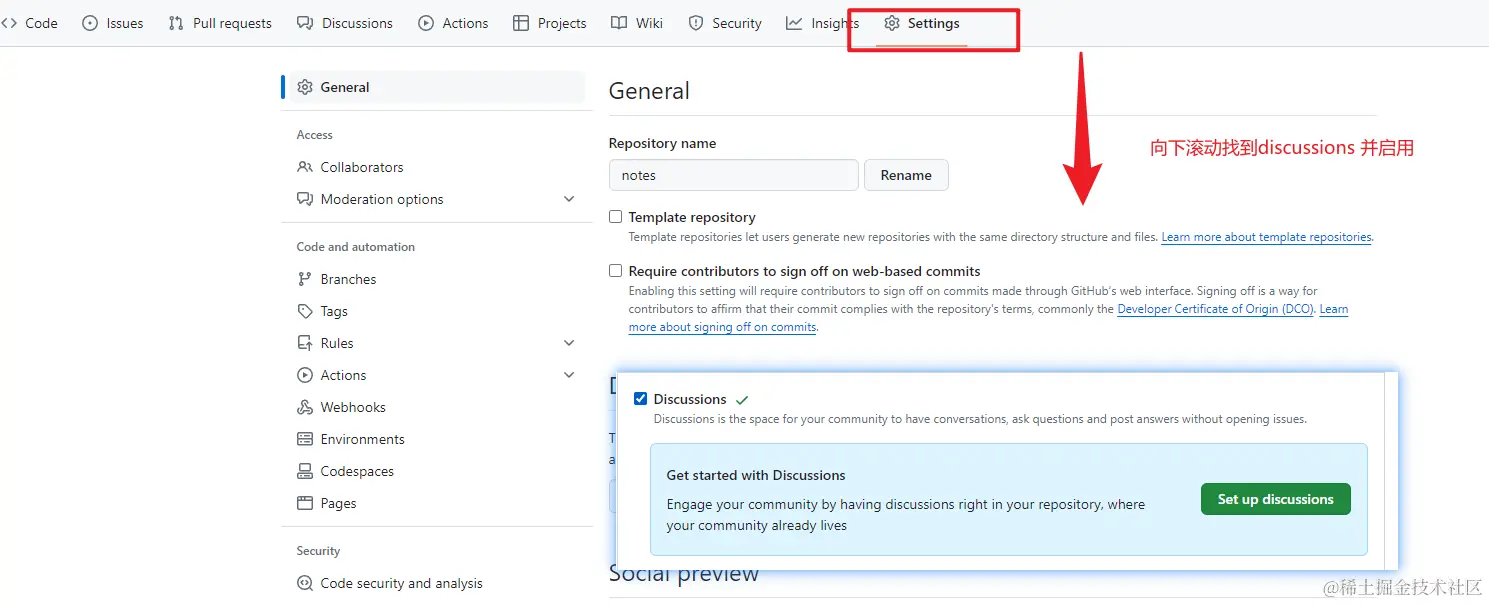The image size is (1489, 604).
Task: Click the Collaborators people icon
Action: pyautogui.click(x=305, y=167)
